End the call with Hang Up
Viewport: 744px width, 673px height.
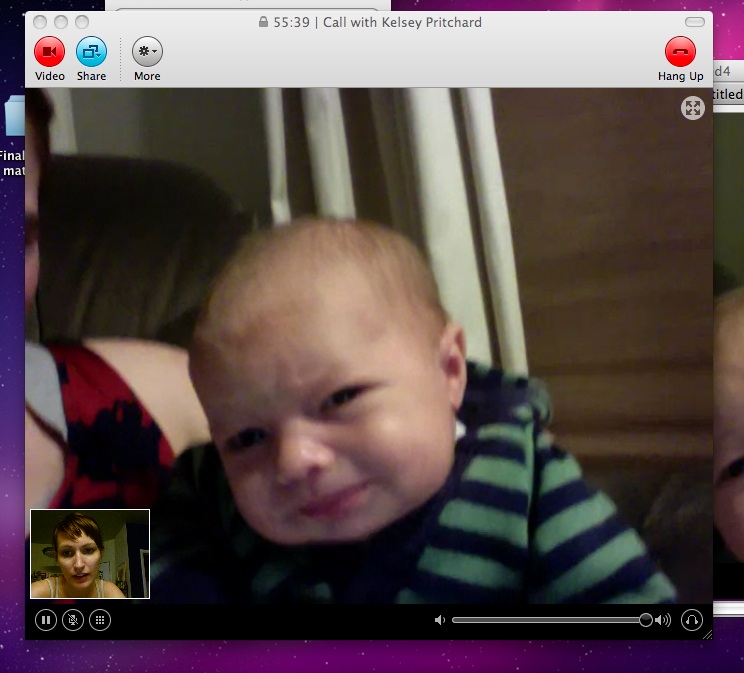(680, 51)
